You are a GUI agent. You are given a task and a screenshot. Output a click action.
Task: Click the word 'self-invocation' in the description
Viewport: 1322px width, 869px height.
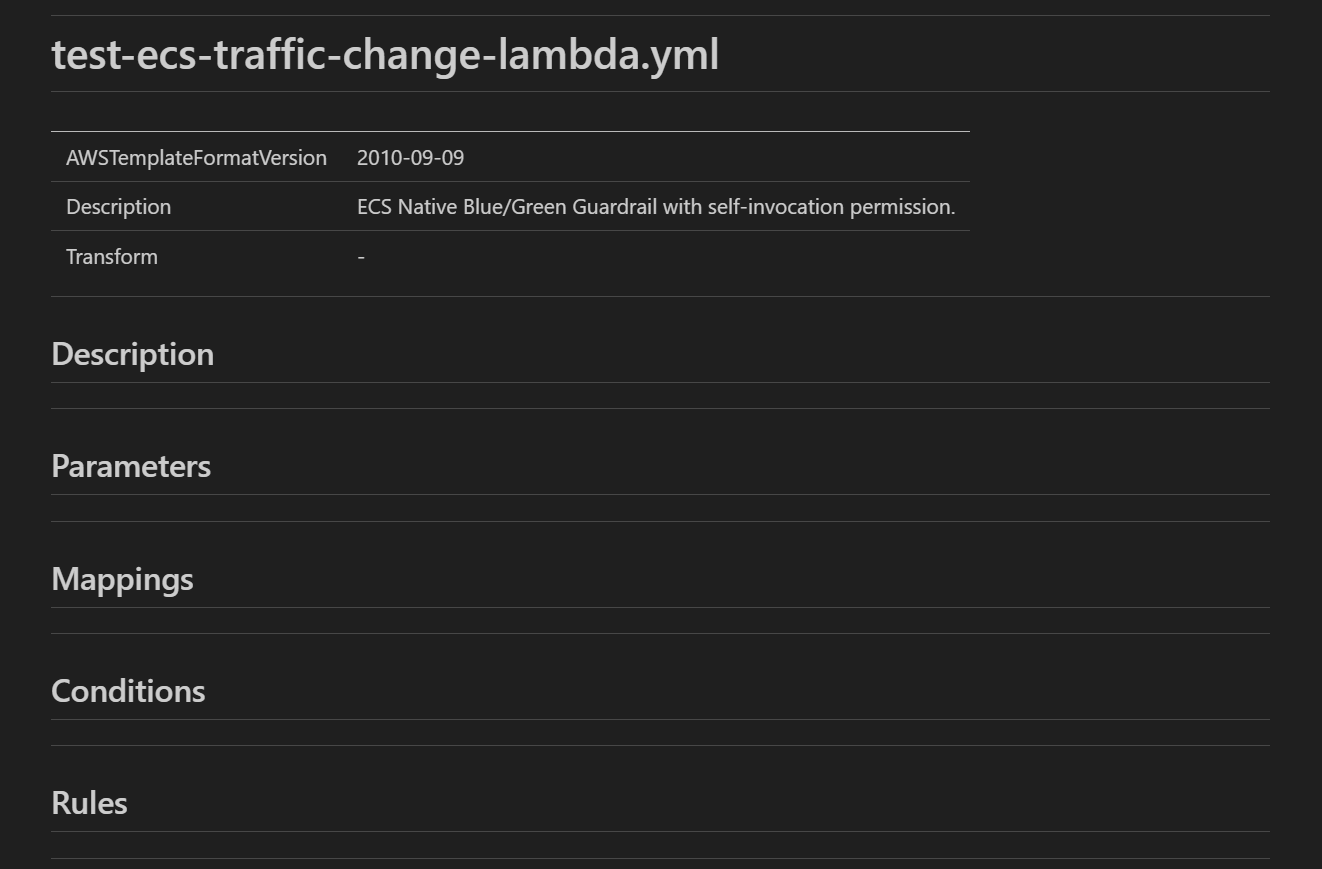point(776,207)
